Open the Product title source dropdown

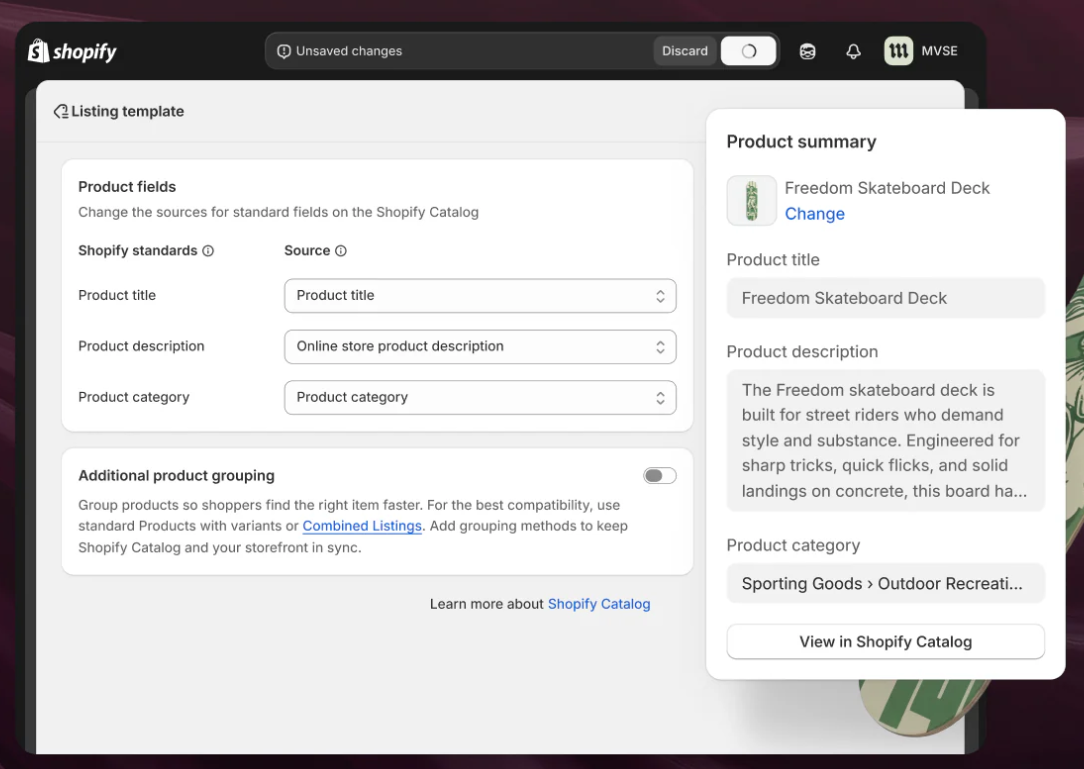tap(480, 296)
